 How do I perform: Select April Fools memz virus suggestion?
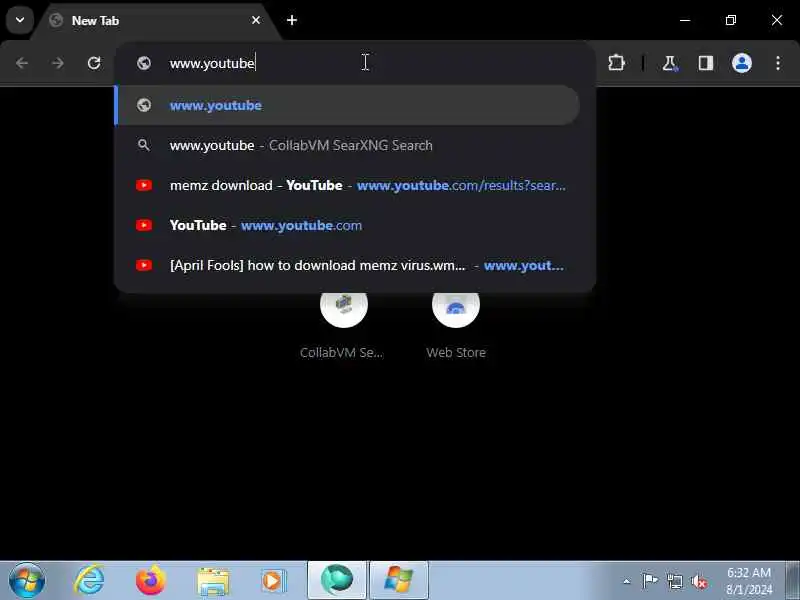click(347, 265)
